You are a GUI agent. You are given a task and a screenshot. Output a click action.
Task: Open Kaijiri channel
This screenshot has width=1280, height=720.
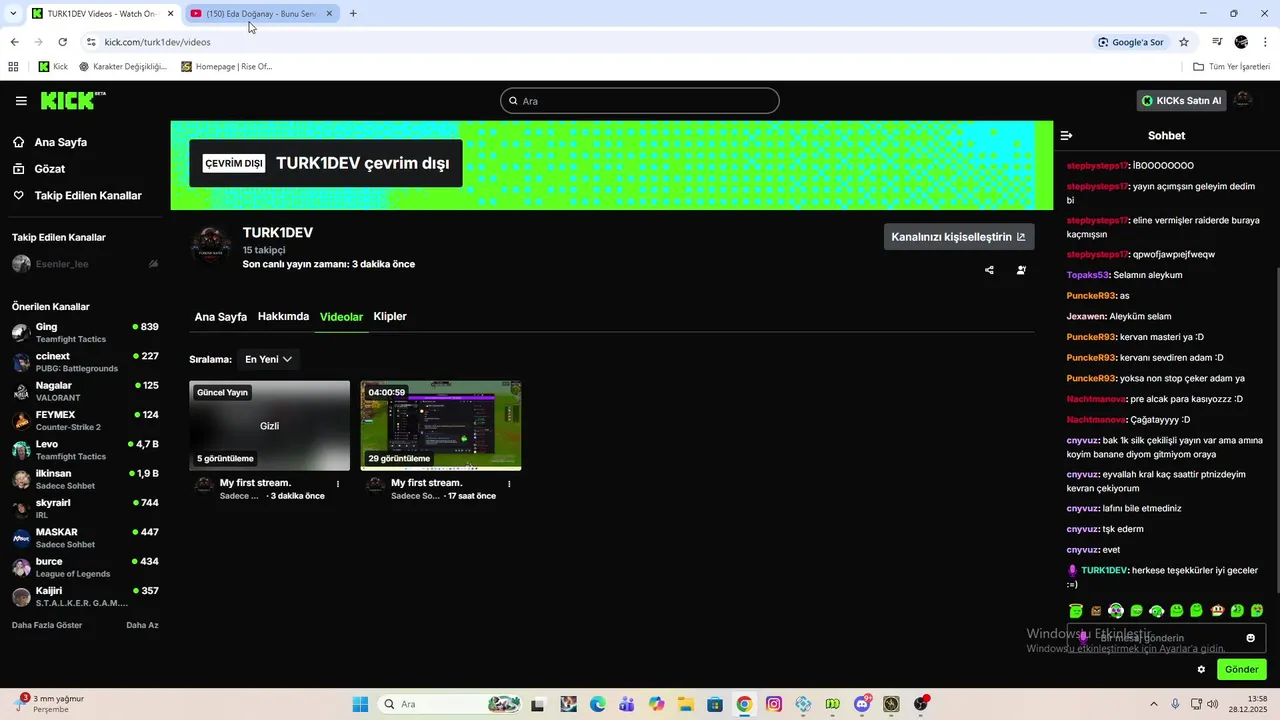[85, 597]
